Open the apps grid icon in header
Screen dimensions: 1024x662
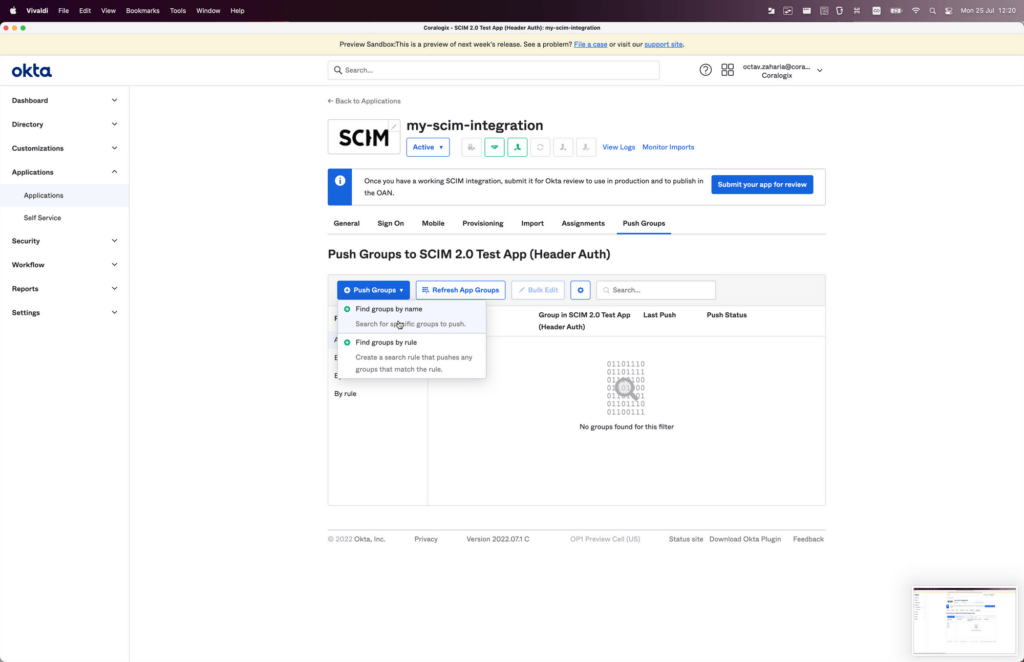point(728,70)
